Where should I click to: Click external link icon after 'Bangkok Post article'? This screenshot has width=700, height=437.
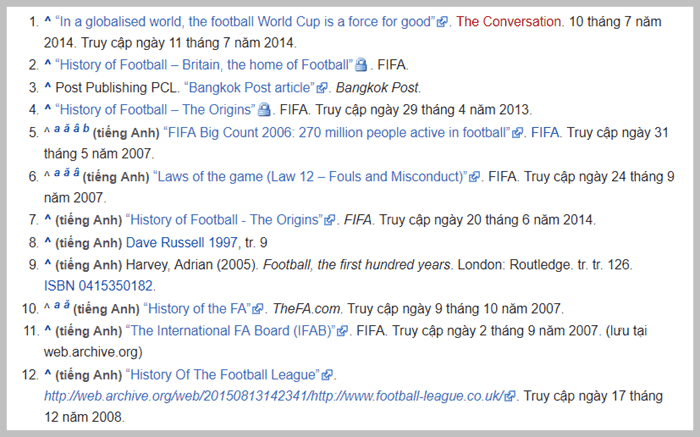coord(321,87)
